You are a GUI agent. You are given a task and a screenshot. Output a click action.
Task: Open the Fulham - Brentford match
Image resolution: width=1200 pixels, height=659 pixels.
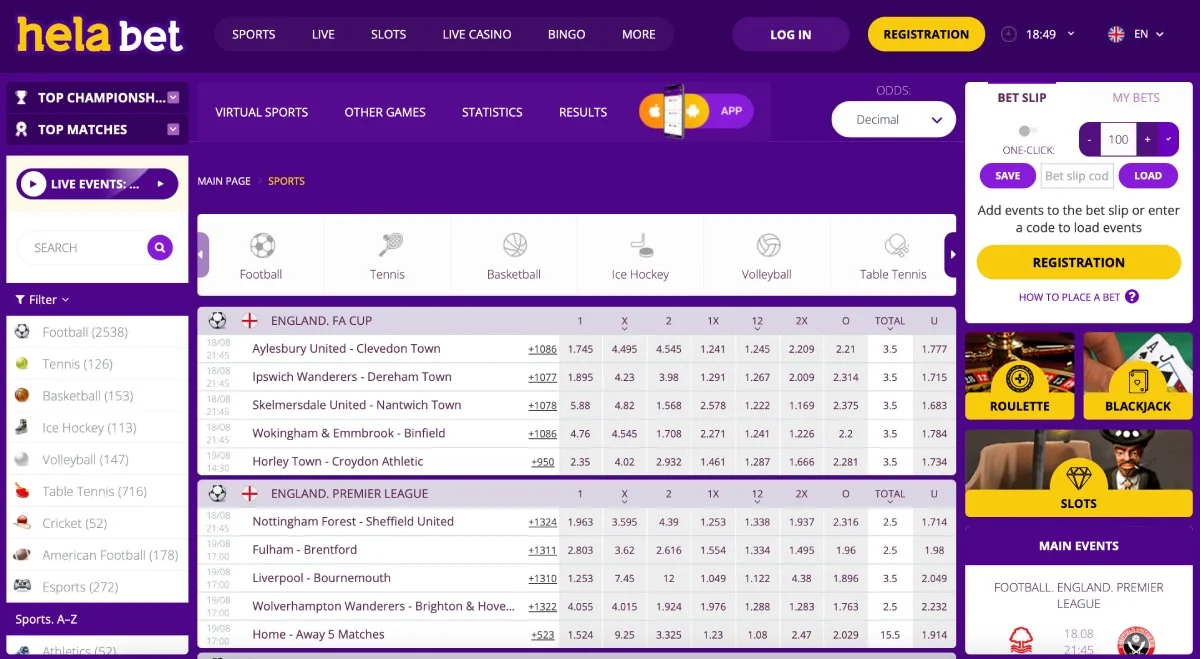point(304,550)
